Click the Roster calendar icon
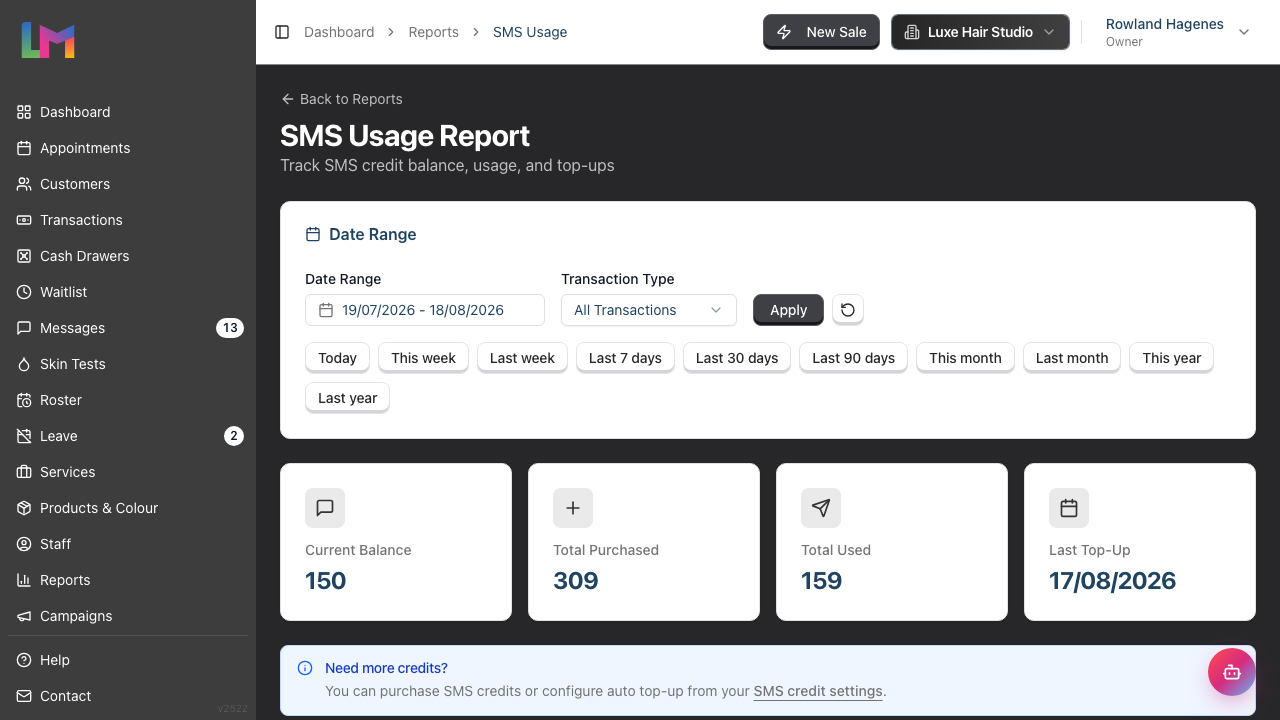This screenshot has width=1280, height=720. coord(24,400)
